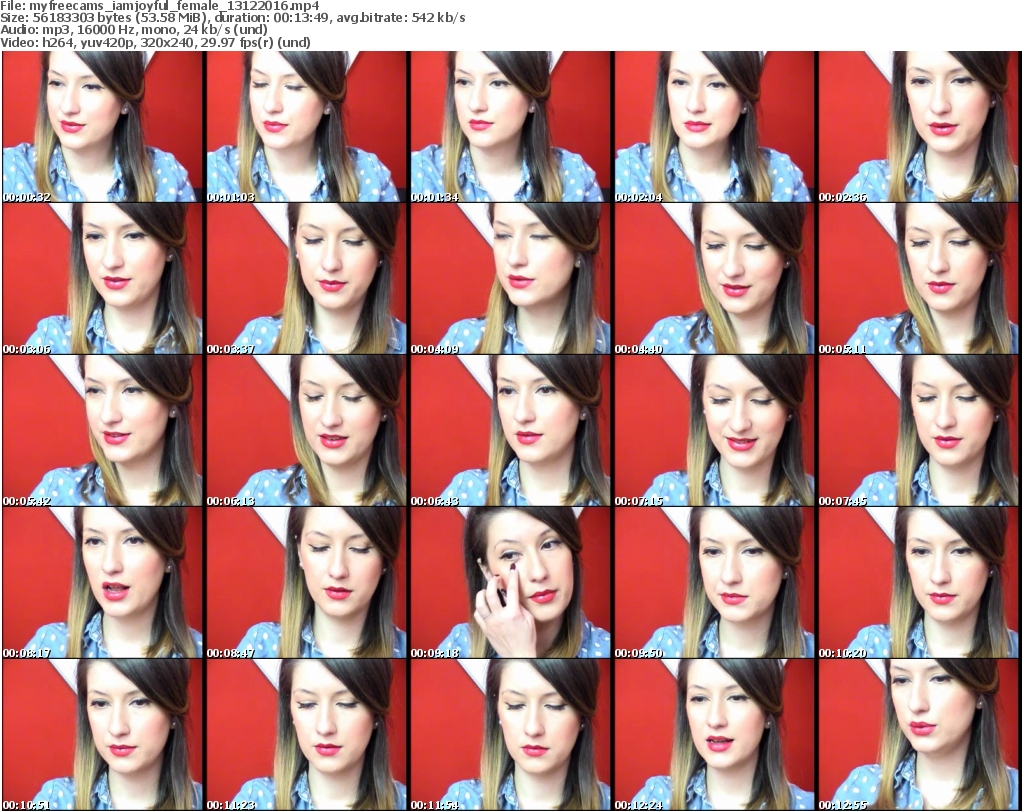The width and height of the screenshot is (1024, 811).
Task: Choose the 00:05:42 thumbnail
Action: 102,431
